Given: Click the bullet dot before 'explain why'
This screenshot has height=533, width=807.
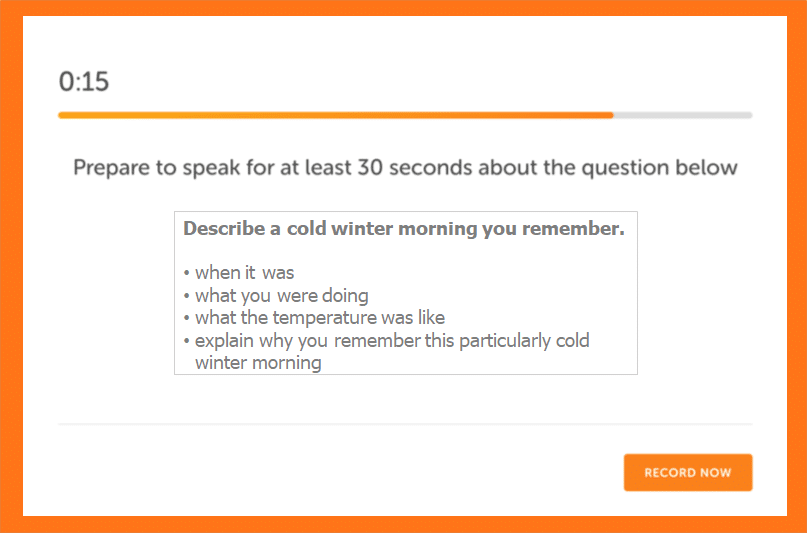Looking at the screenshot, I should click(187, 341).
